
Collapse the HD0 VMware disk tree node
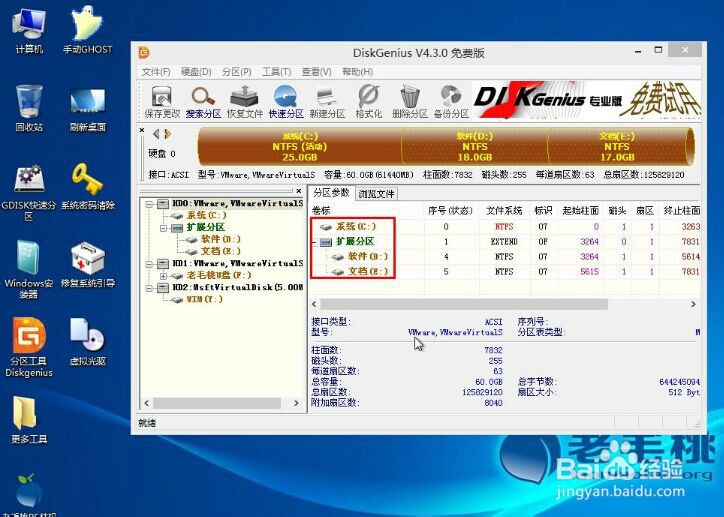149,204
